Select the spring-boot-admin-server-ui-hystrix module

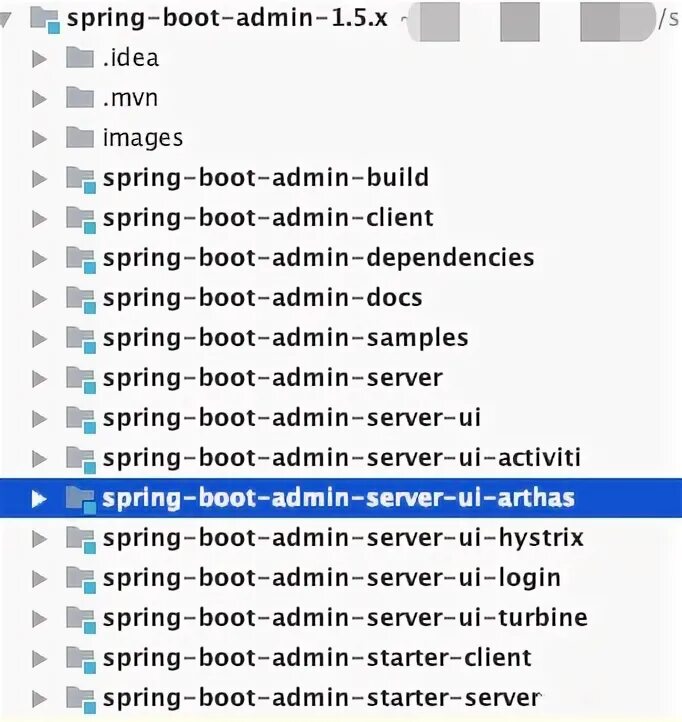[343, 539]
